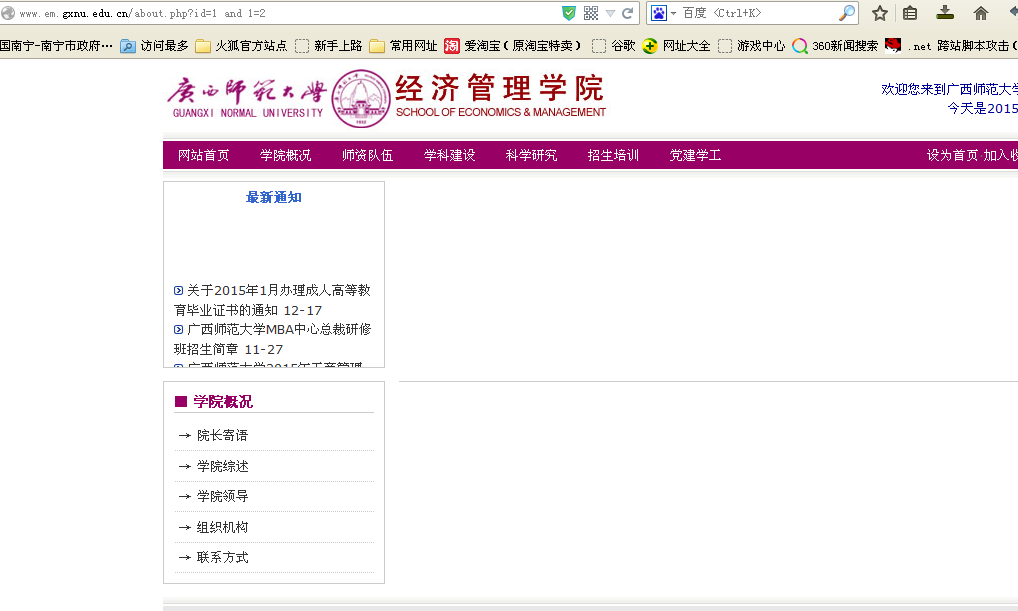Click the bullet icon beside MBA notice
Image resolution: width=1018 pixels, height=611 pixels.
[179, 330]
